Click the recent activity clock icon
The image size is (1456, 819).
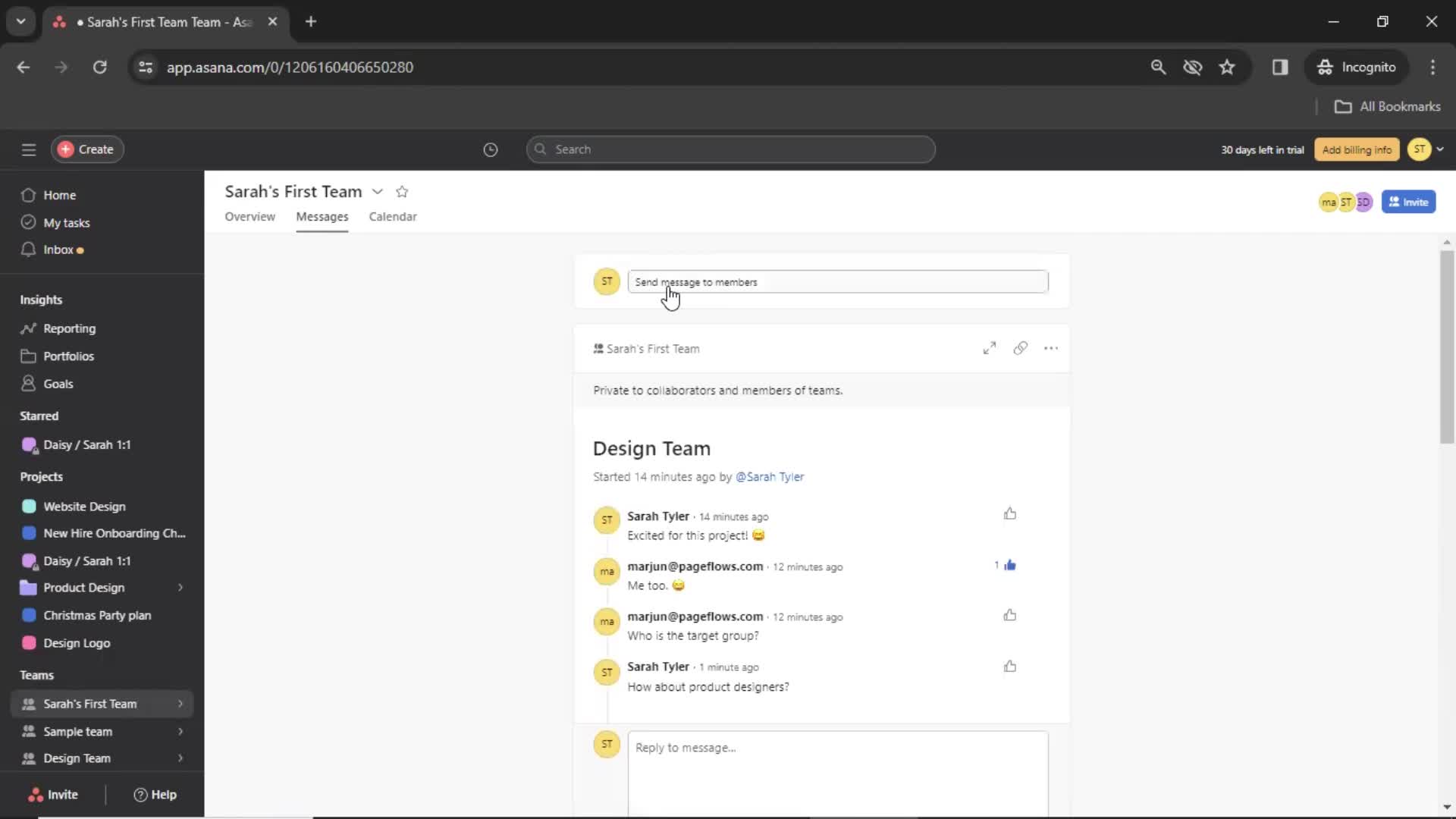[491, 149]
